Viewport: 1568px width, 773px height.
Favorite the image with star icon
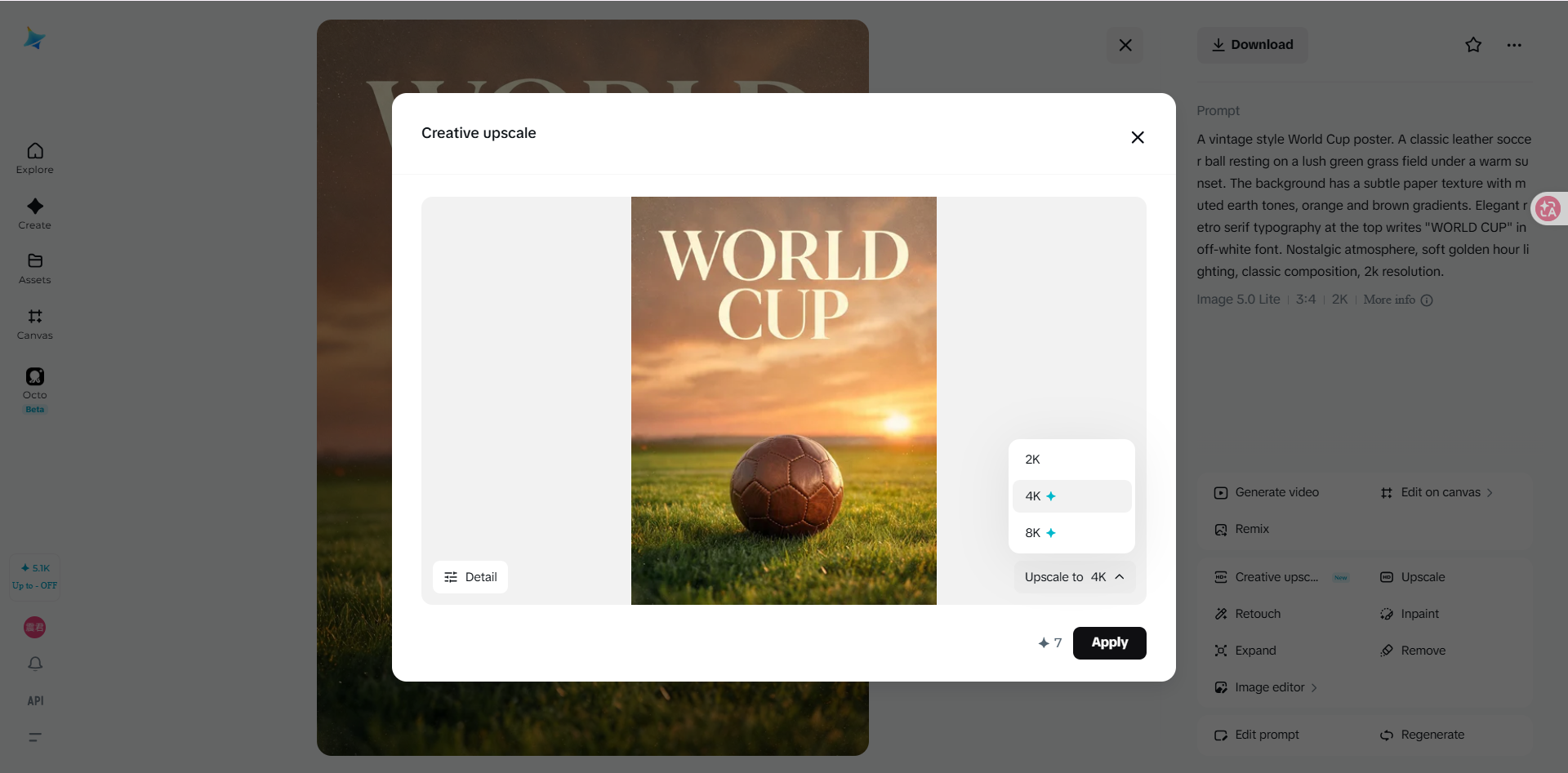[x=1473, y=45]
